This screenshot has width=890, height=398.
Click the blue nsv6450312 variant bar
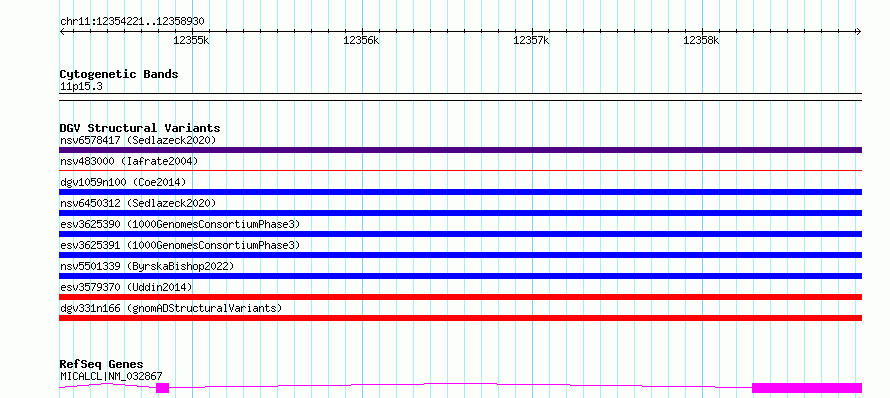point(460,213)
